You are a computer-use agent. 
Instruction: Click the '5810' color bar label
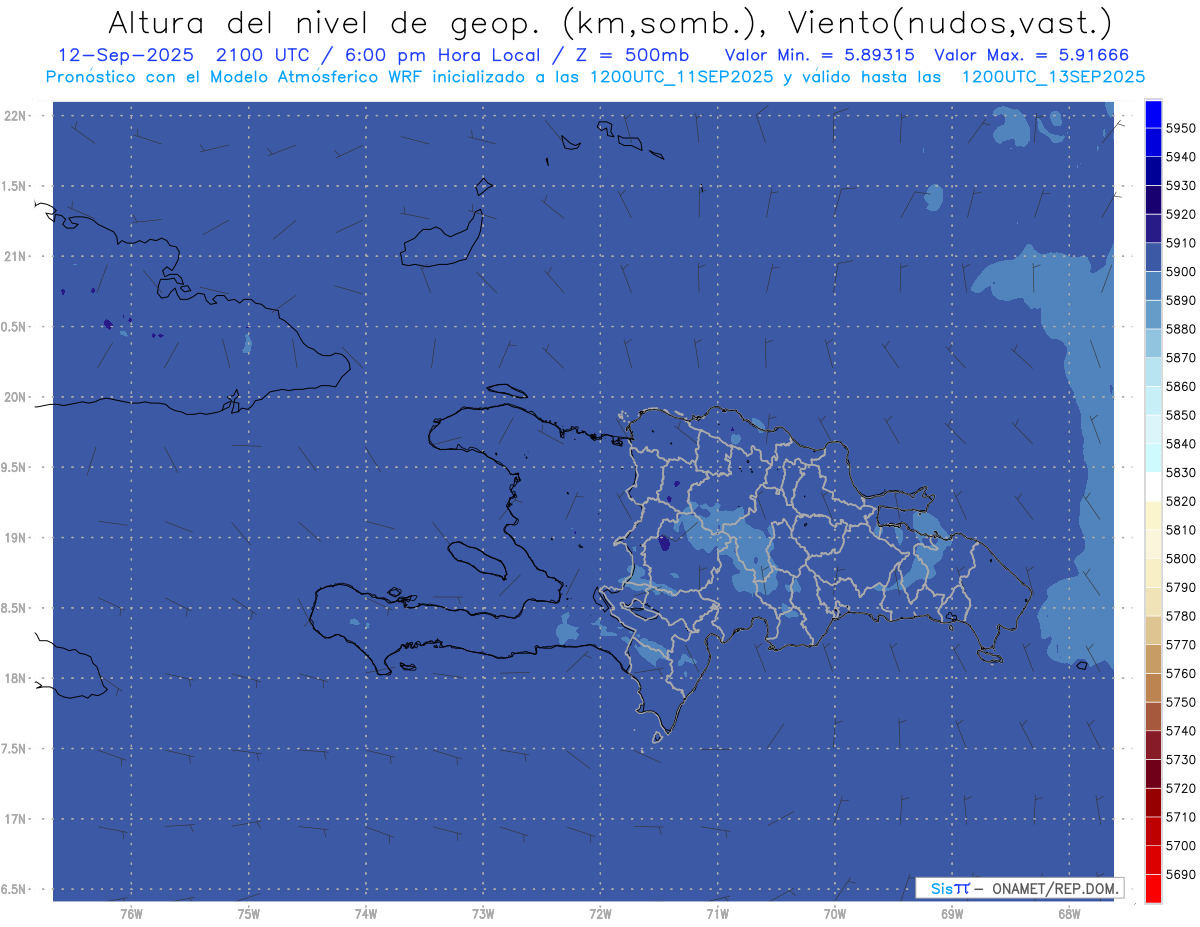pos(1180,530)
